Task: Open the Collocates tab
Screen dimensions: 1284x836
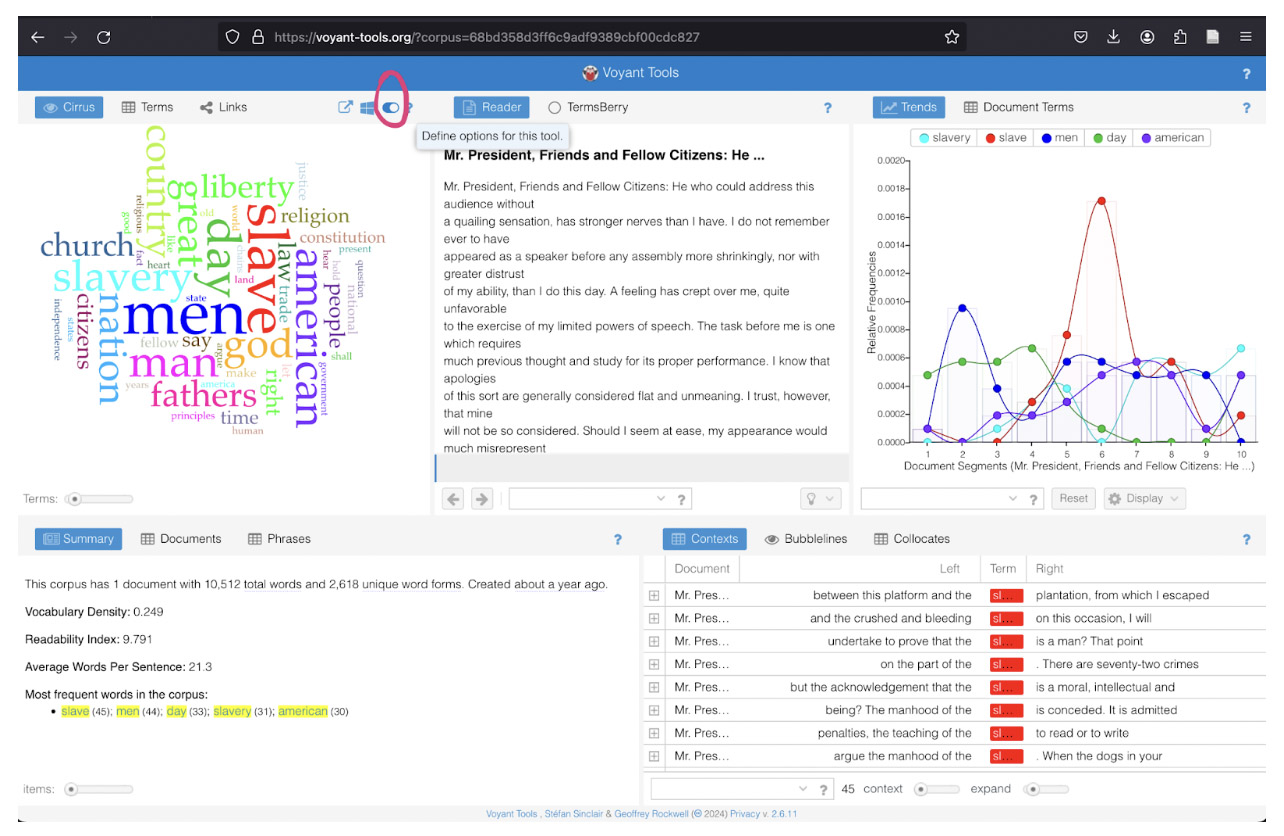Action: (x=911, y=539)
